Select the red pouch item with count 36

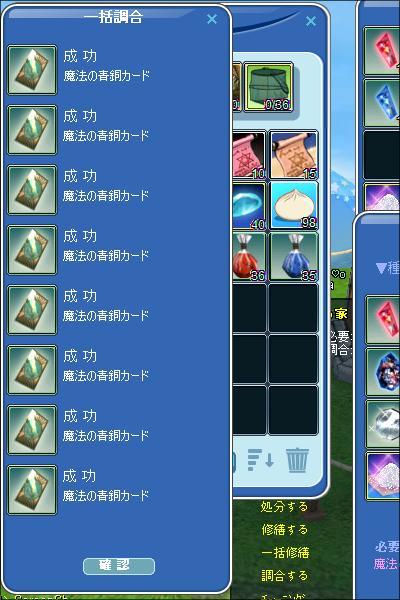(249, 257)
